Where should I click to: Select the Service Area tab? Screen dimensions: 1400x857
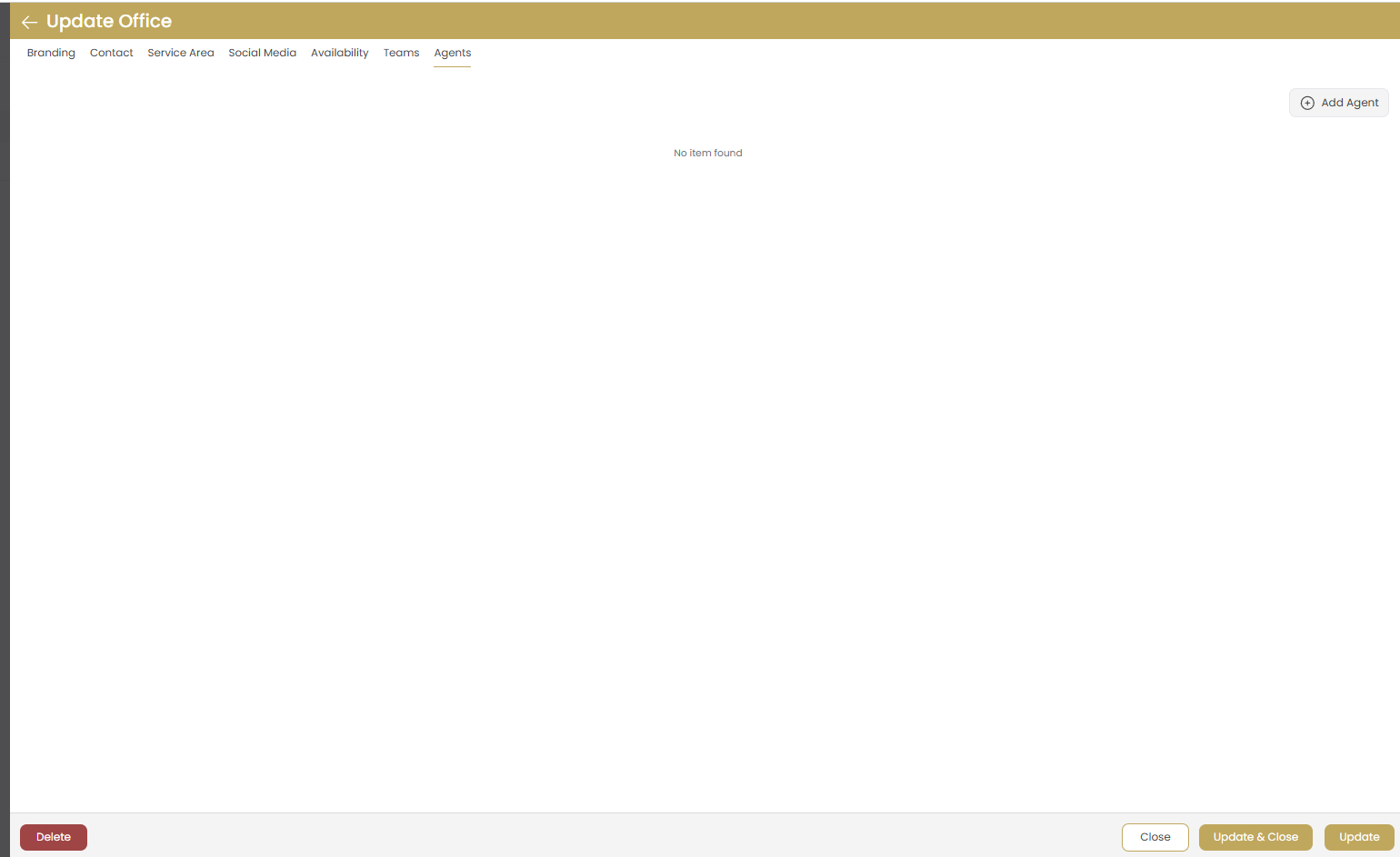pyautogui.click(x=181, y=53)
